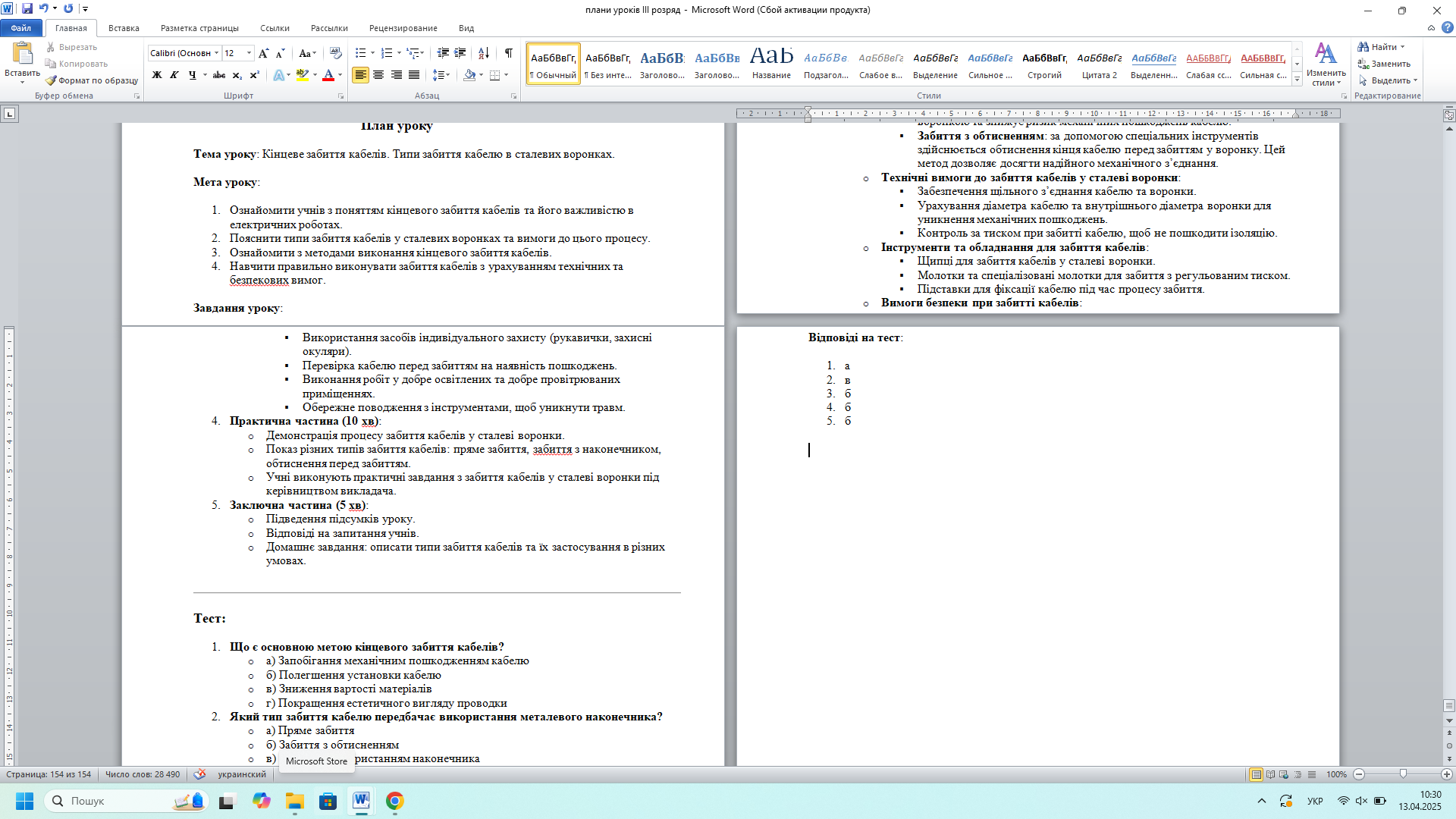Open Microsoft Store from the taskbar
1456x819 pixels.
click(328, 801)
